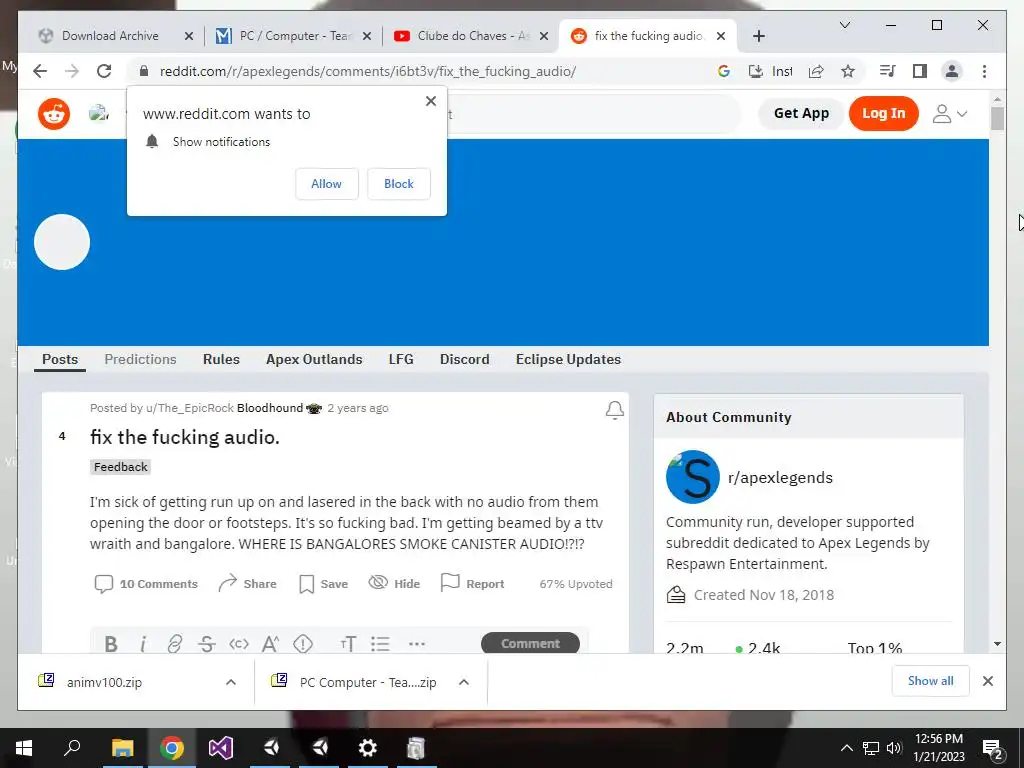
Task: Open the user dropdown menu
Action: [949, 114]
